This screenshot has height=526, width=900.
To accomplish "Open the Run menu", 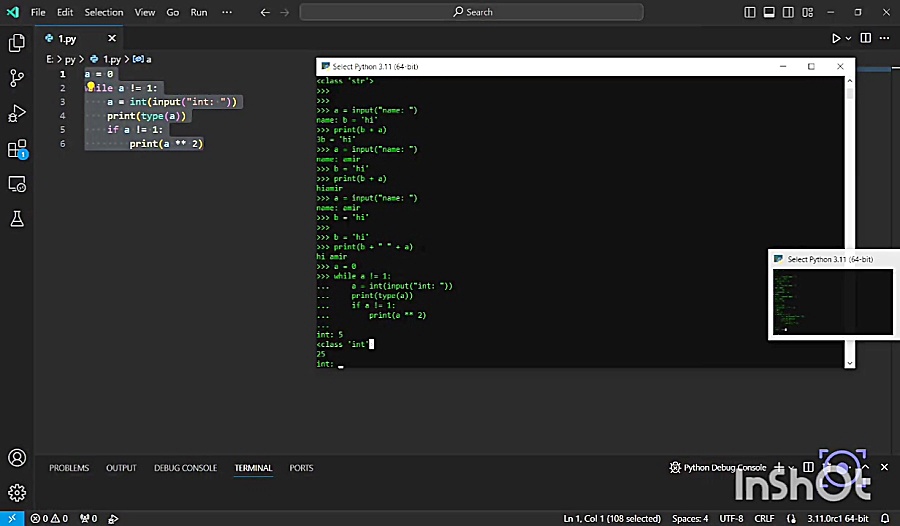I will 199,12.
